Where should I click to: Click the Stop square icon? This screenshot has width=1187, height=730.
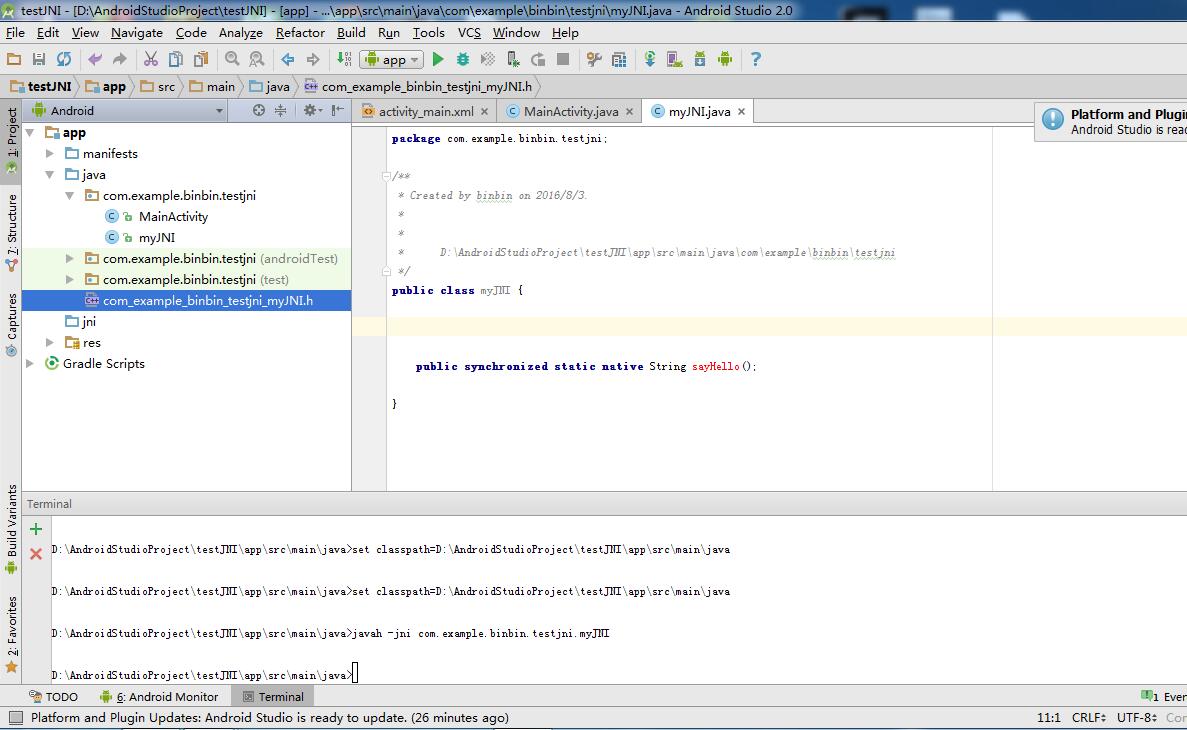(x=562, y=59)
